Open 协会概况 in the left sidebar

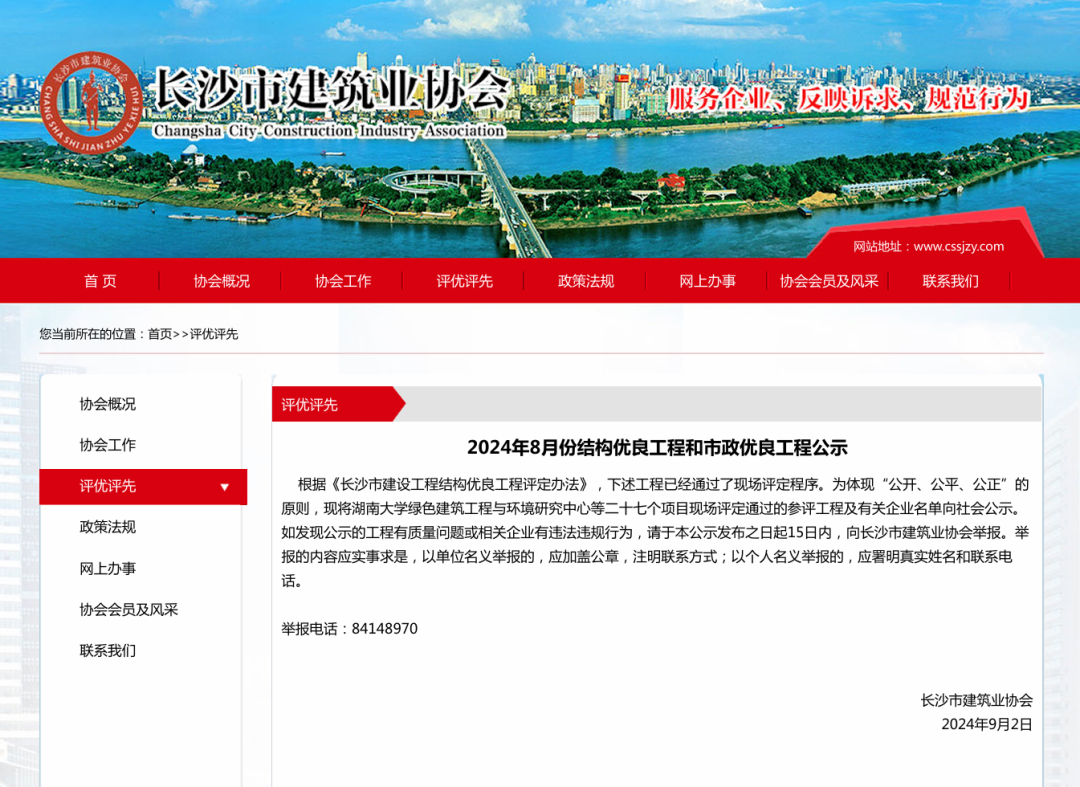pyautogui.click(x=108, y=404)
